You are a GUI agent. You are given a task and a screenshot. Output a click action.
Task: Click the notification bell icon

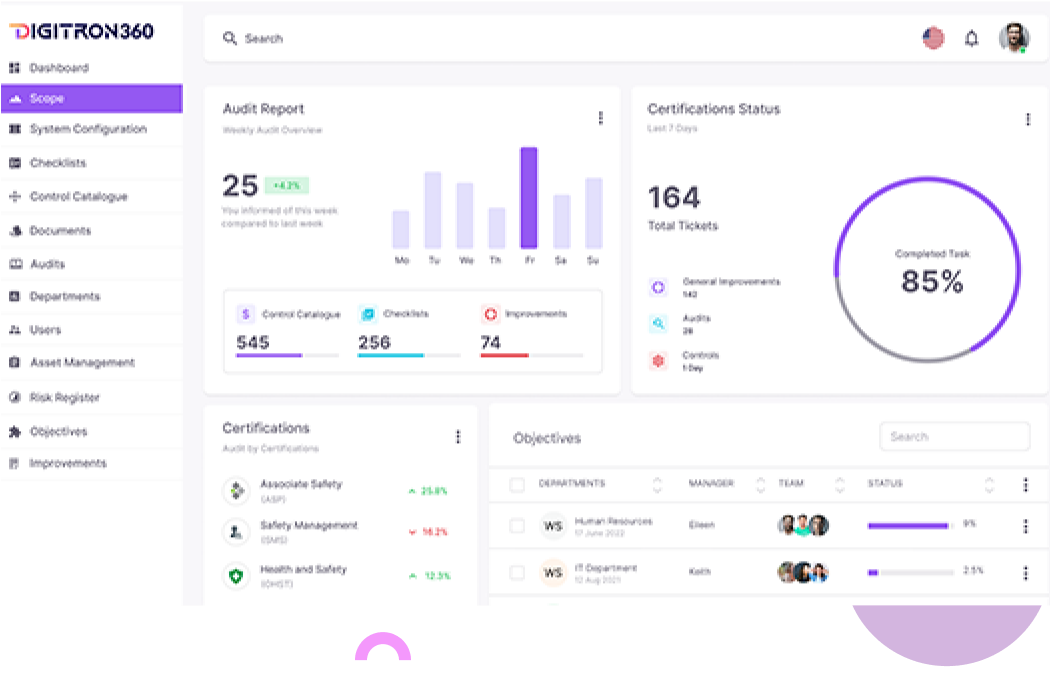pos(971,39)
